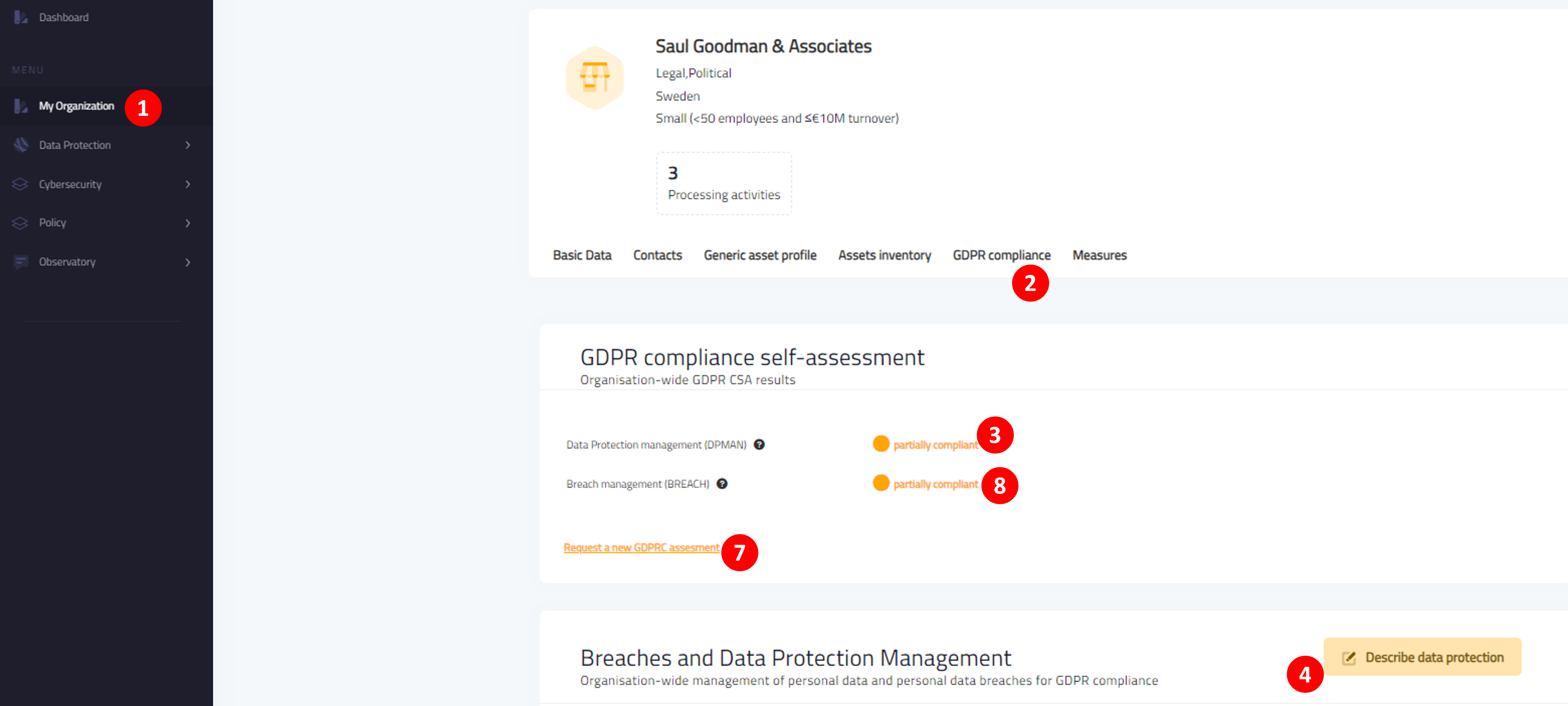Viewport: 1568px width, 706px height.
Task: Click the DPMAN orange status circle
Action: coord(881,444)
